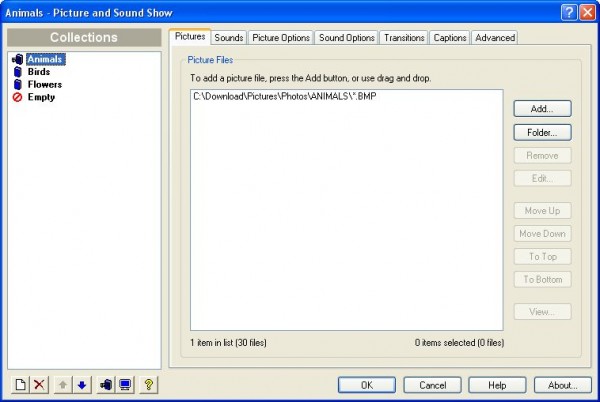
Task: Click the Move Up button
Action: [x=542, y=210]
